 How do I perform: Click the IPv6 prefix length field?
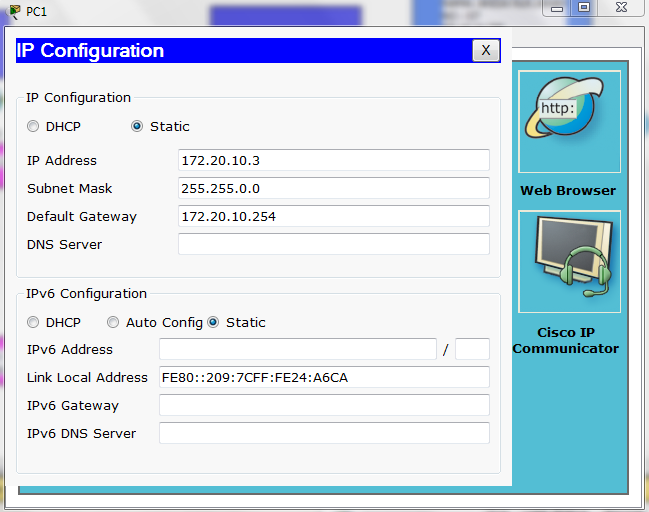[x=472, y=349]
